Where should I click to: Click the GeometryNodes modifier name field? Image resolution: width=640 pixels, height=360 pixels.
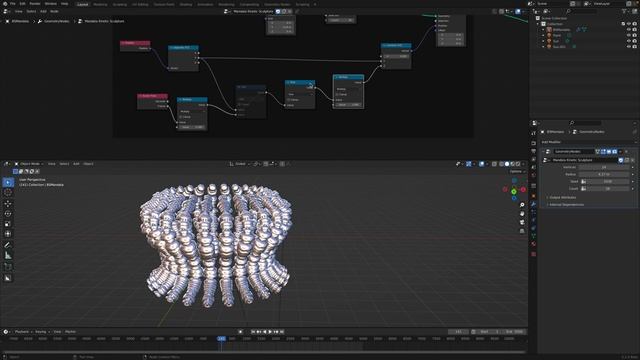click(x=573, y=152)
